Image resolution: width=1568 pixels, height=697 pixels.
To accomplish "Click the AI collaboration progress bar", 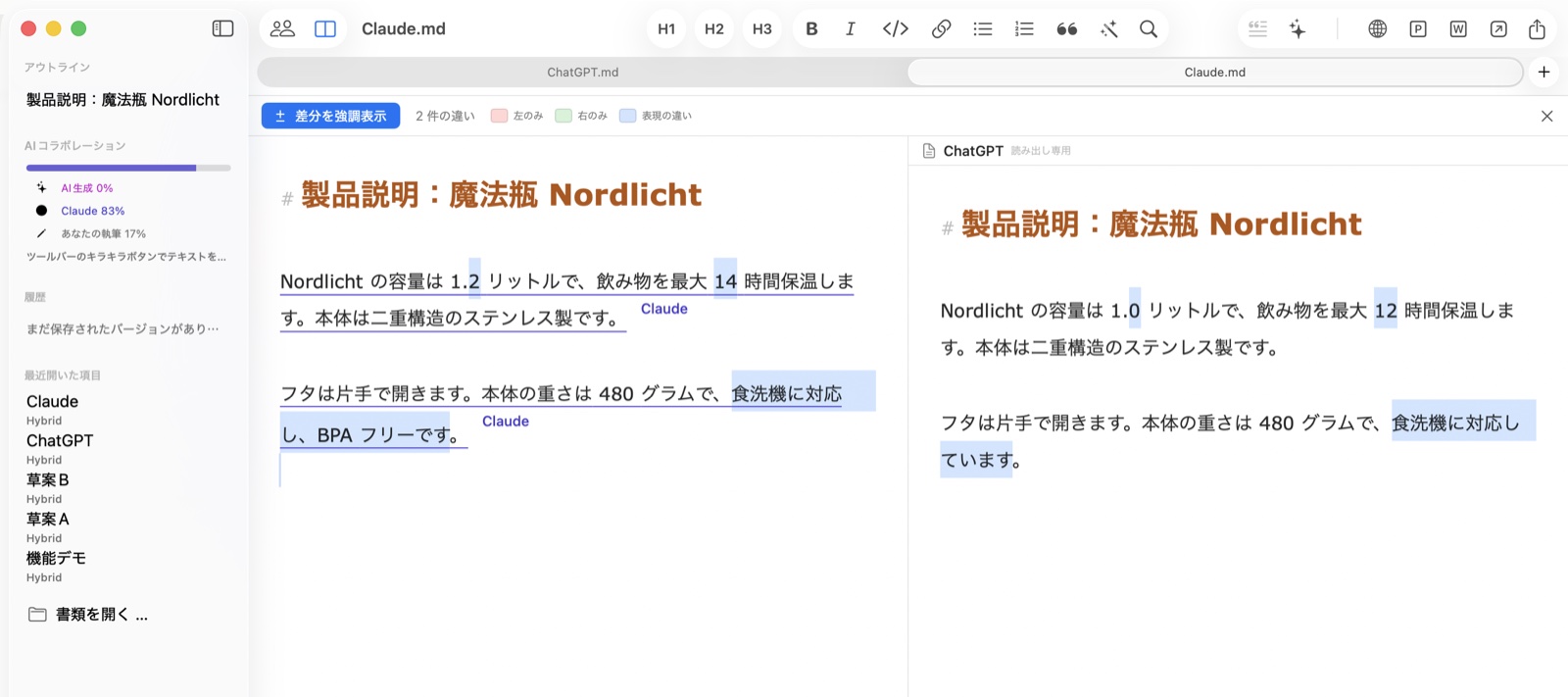I will tap(128, 168).
